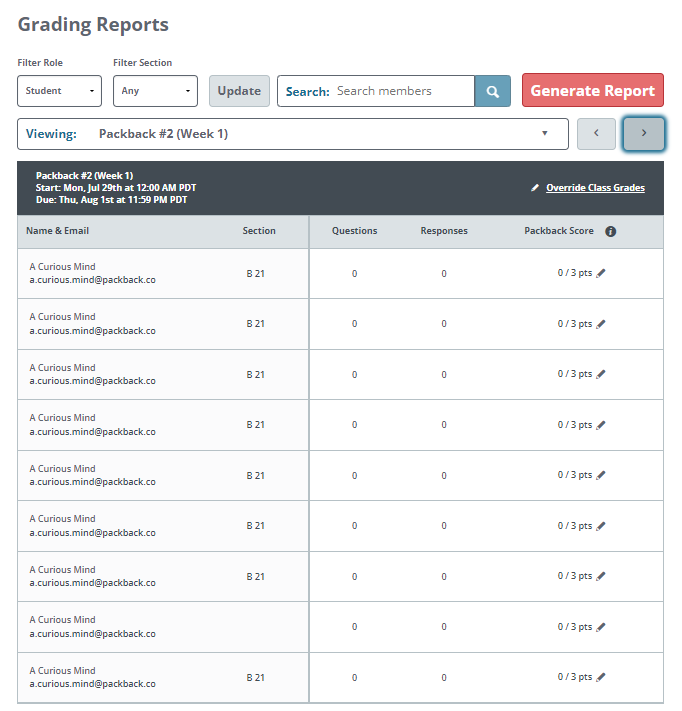Open the Filter Section Any dropdown
The width and height of the screenshot is (682, 711).
pyautogui.click(x=155, y=91)
